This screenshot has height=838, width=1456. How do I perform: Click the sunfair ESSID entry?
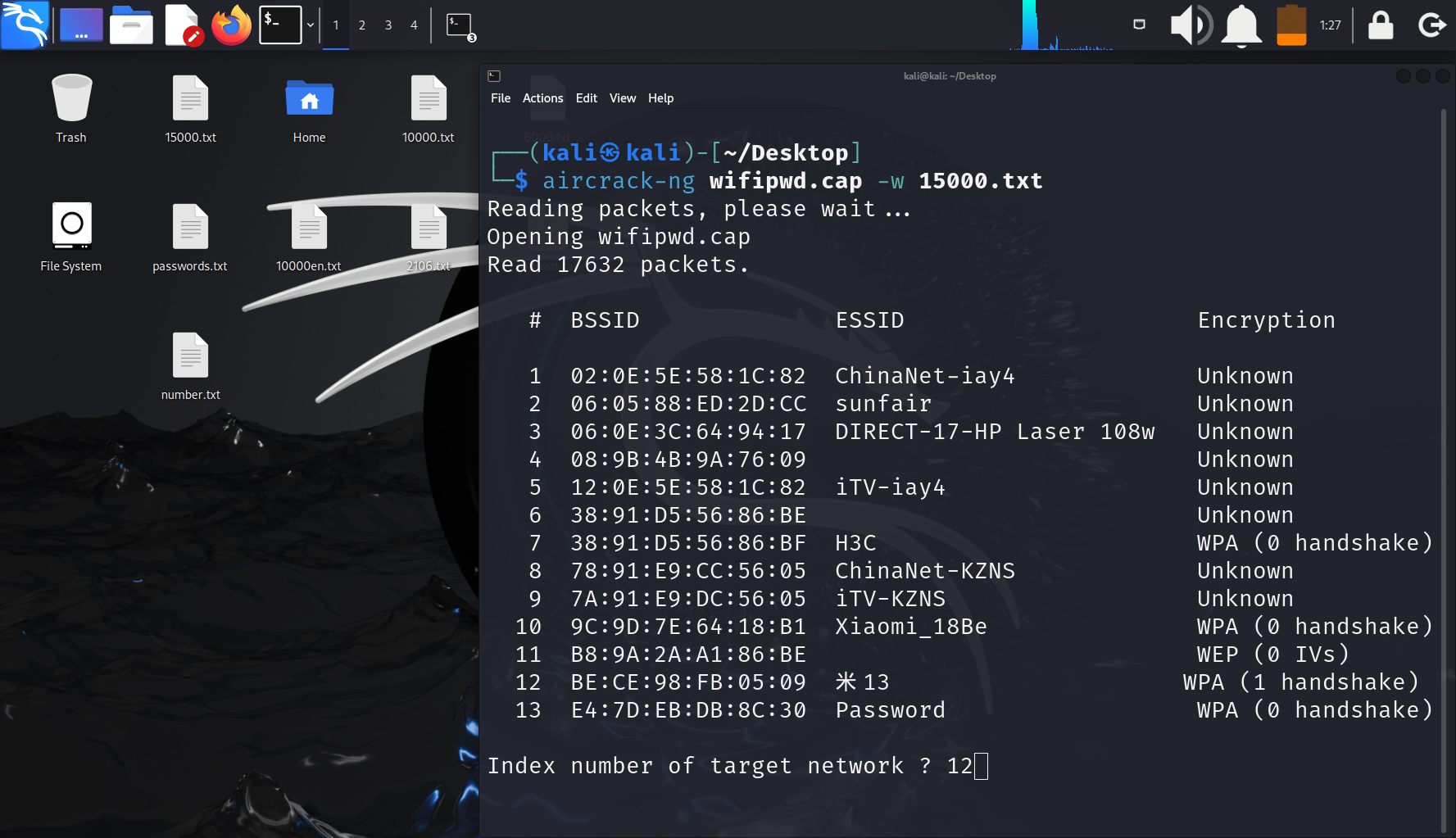click(883, 404)
